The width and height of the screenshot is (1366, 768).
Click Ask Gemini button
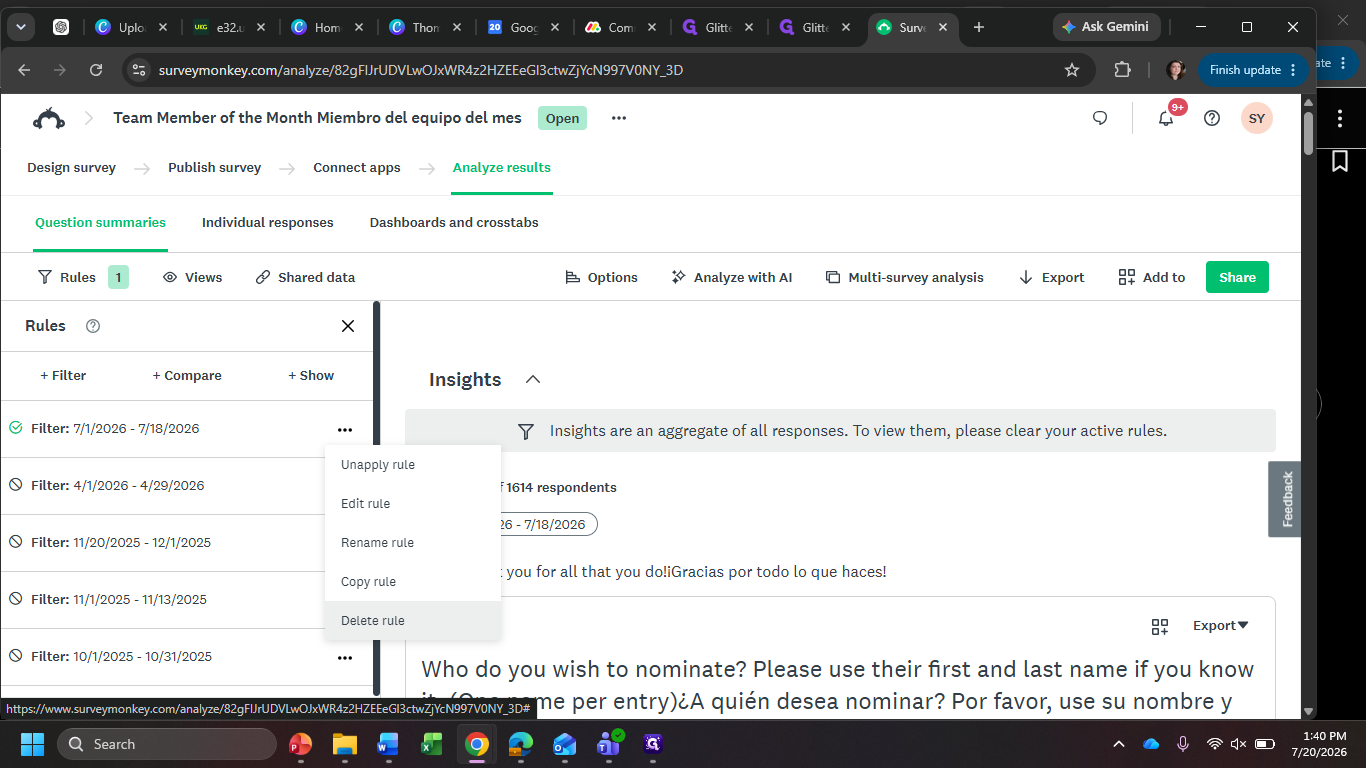point(1106,27)
